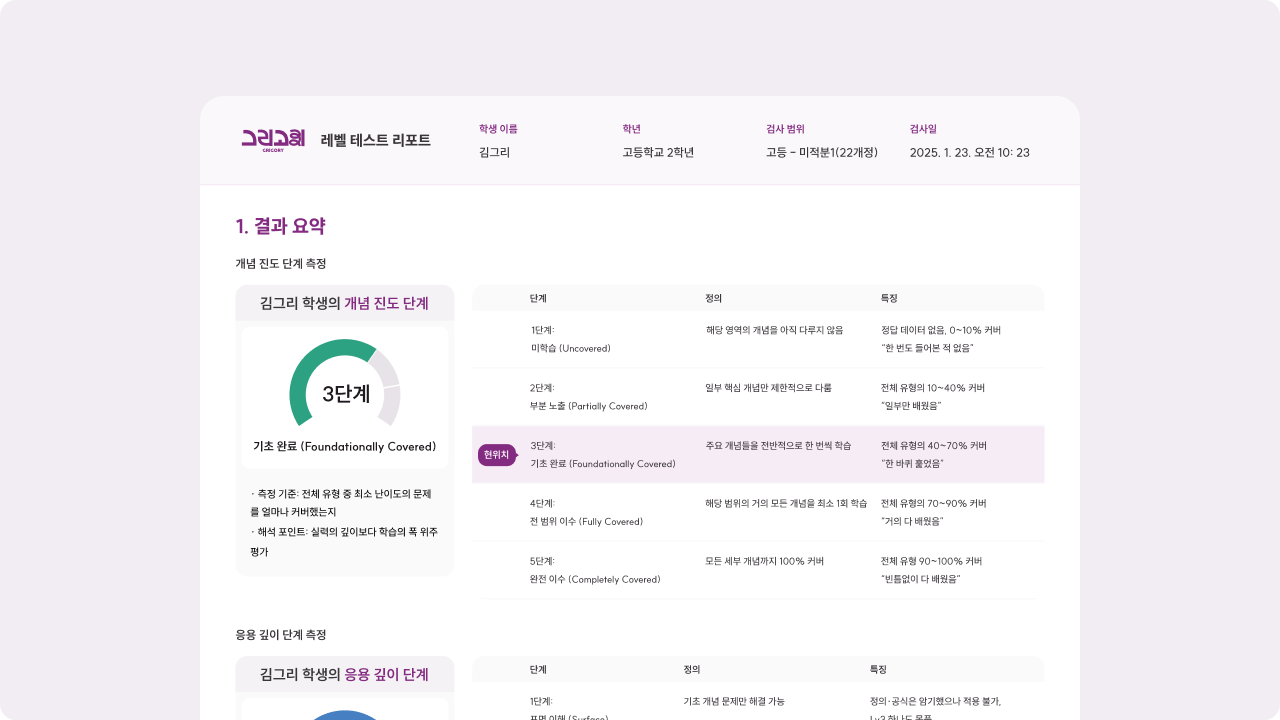Click the student name value '김그리'
This screenshot has width=1280, height=720.
494,153
